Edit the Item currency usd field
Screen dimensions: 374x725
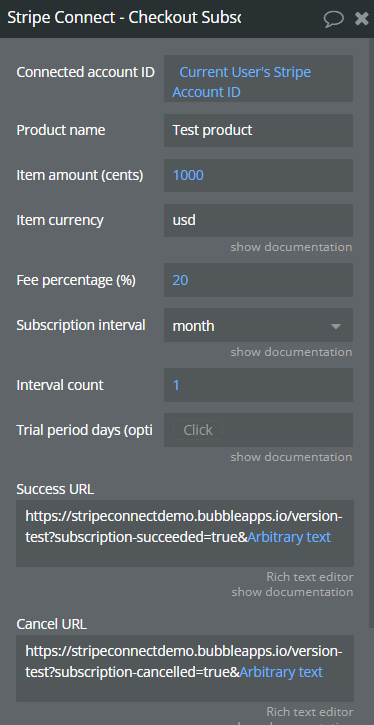(x=258, y=220)
